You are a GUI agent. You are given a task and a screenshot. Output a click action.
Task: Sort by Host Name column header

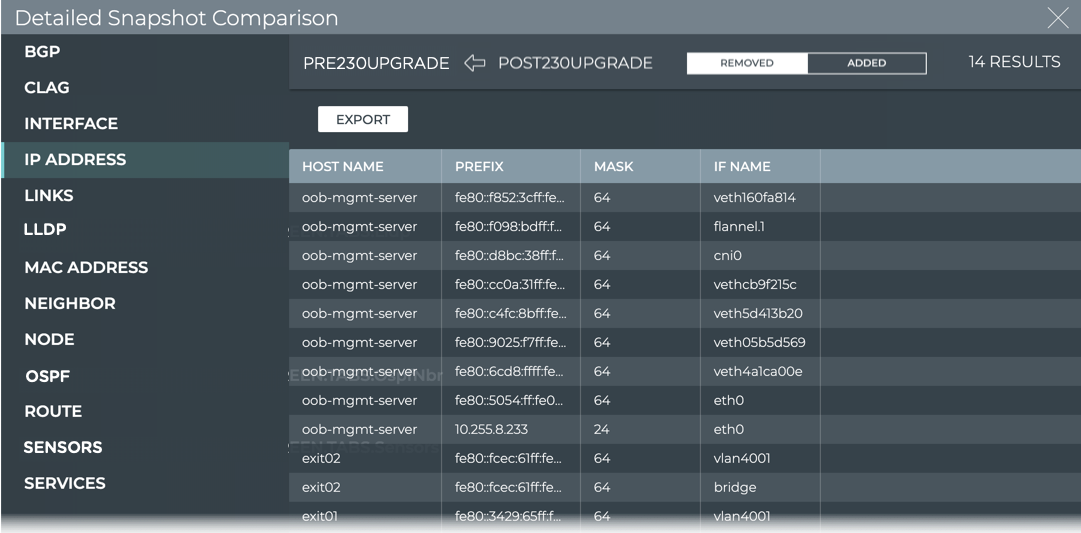point(343,166)
